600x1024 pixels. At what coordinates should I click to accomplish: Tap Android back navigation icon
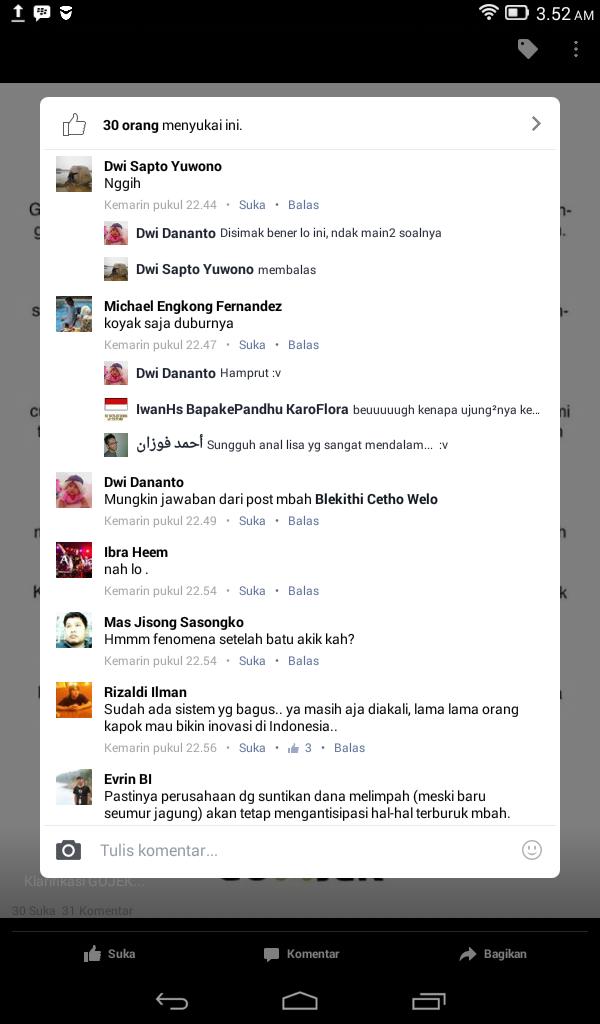point(172,1000)
